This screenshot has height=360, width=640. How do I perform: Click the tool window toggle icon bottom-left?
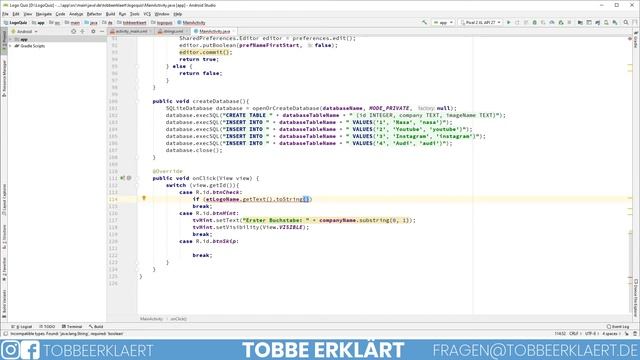[x=5, y=334]
